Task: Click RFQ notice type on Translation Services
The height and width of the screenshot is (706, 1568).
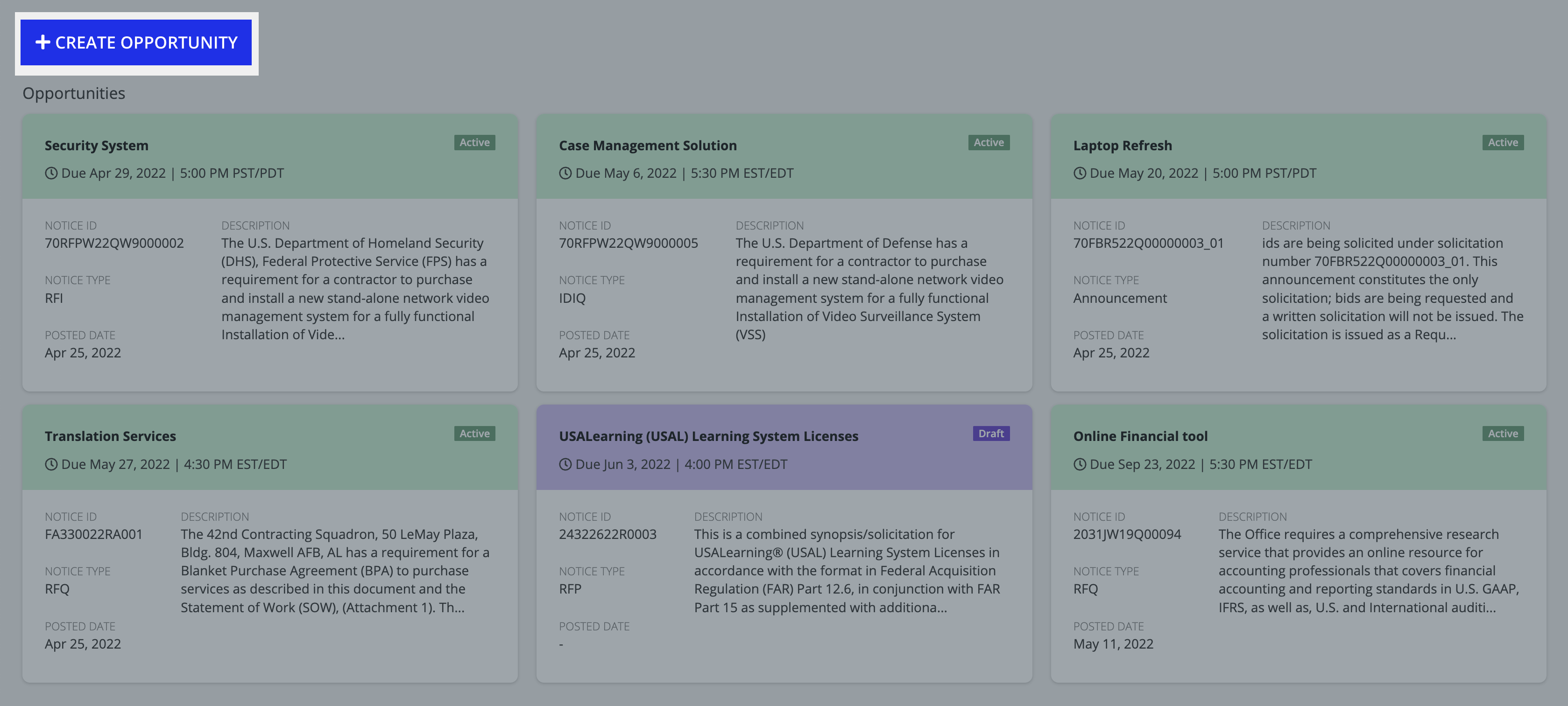Action: (x=57, y=589)
